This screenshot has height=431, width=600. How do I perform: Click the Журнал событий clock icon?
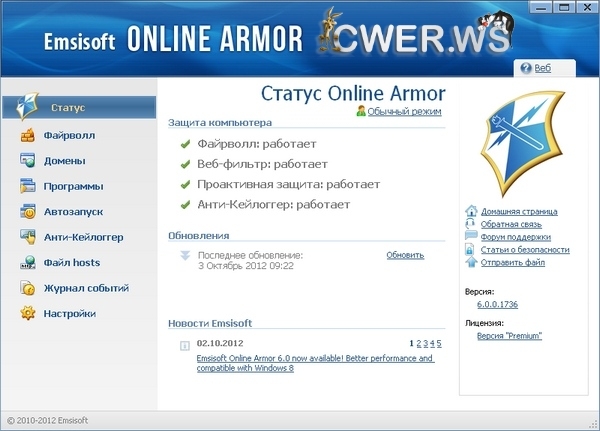28,288
